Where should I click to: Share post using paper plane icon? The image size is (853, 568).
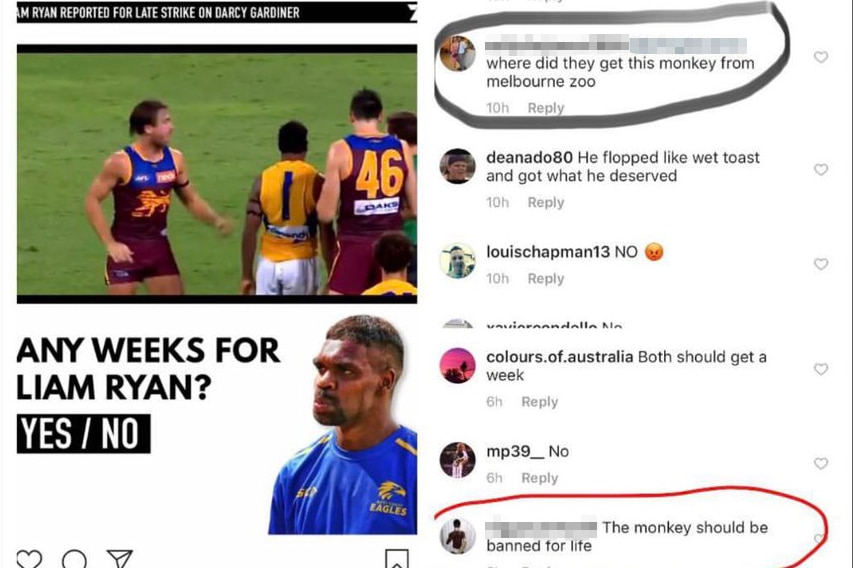coord(120,560)
